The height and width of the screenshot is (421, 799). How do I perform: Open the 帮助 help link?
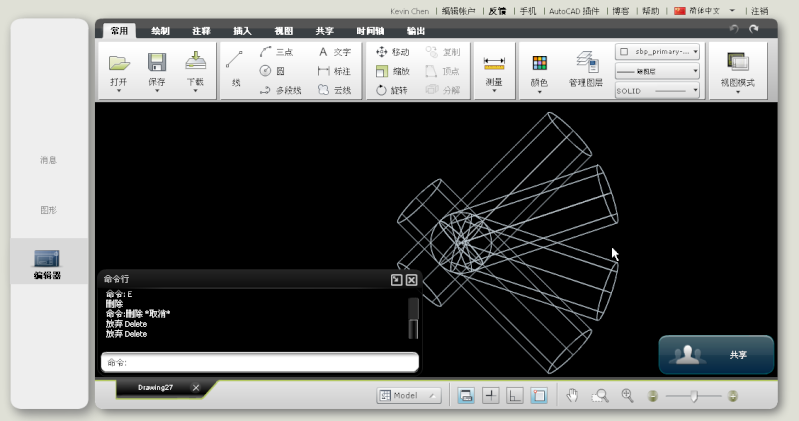pos(650,11)
